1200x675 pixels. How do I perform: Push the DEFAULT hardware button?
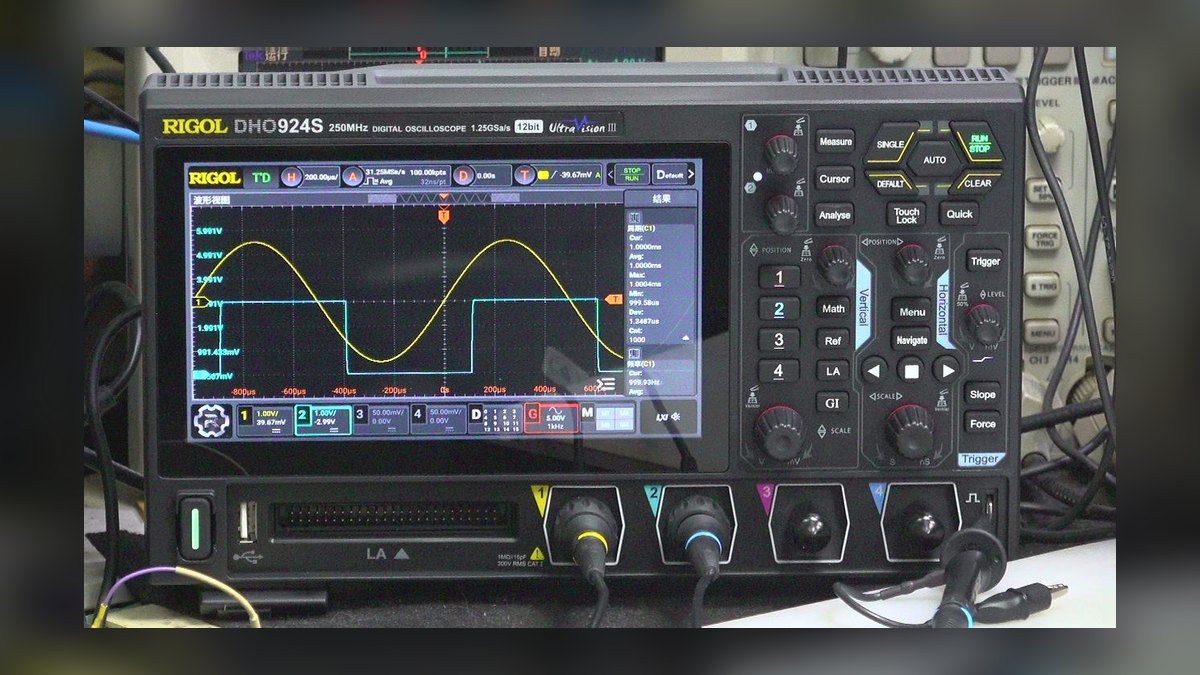click(x=890, y=183)
